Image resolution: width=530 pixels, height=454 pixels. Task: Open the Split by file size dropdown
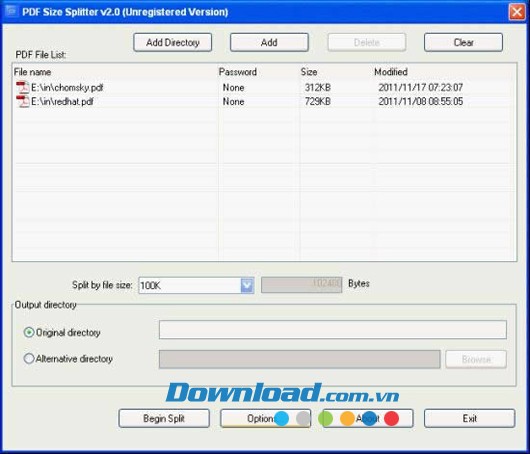tap(247, 286)
